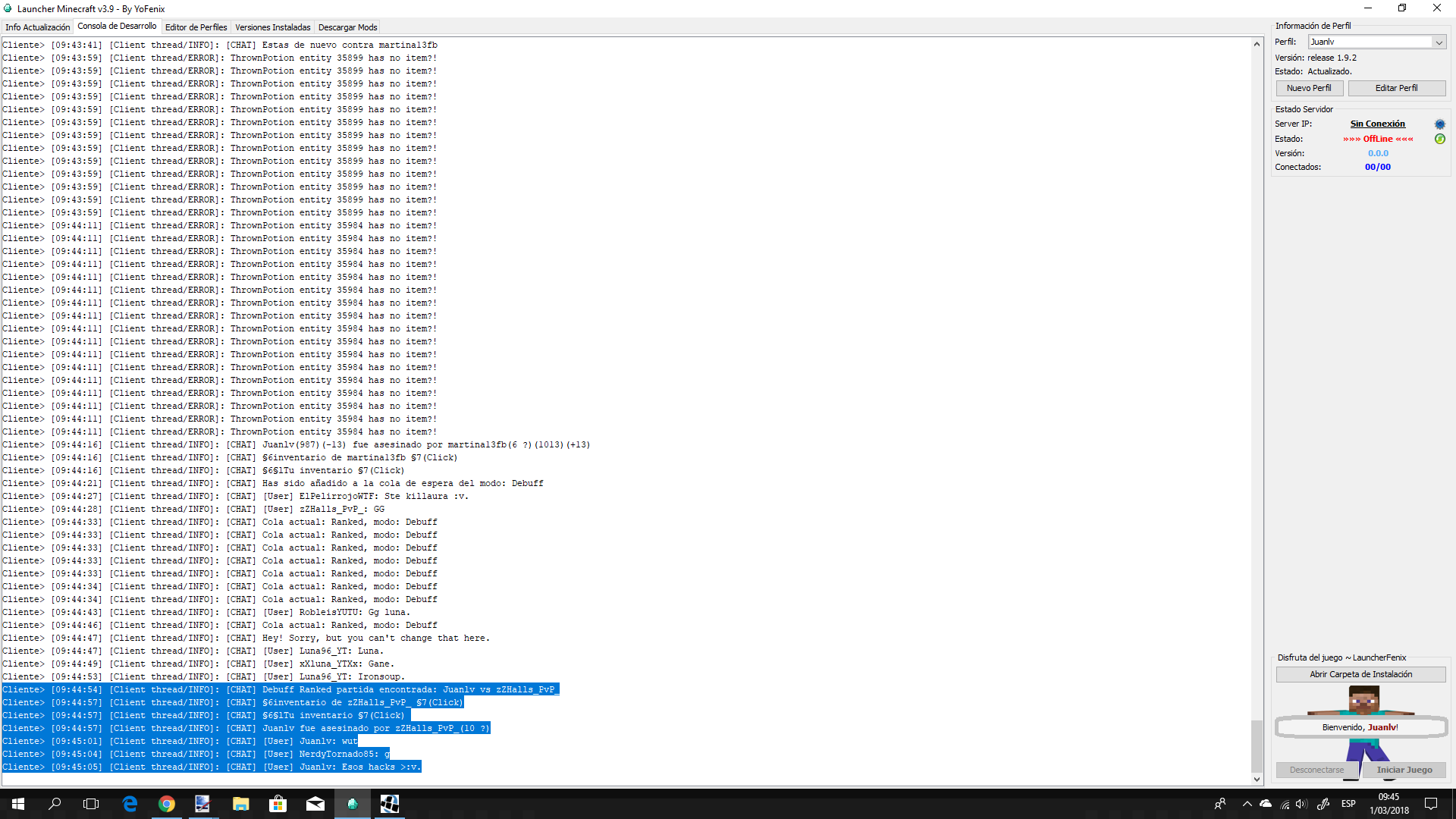Click log line 'Juanlv: wut'

pos(180,742)
